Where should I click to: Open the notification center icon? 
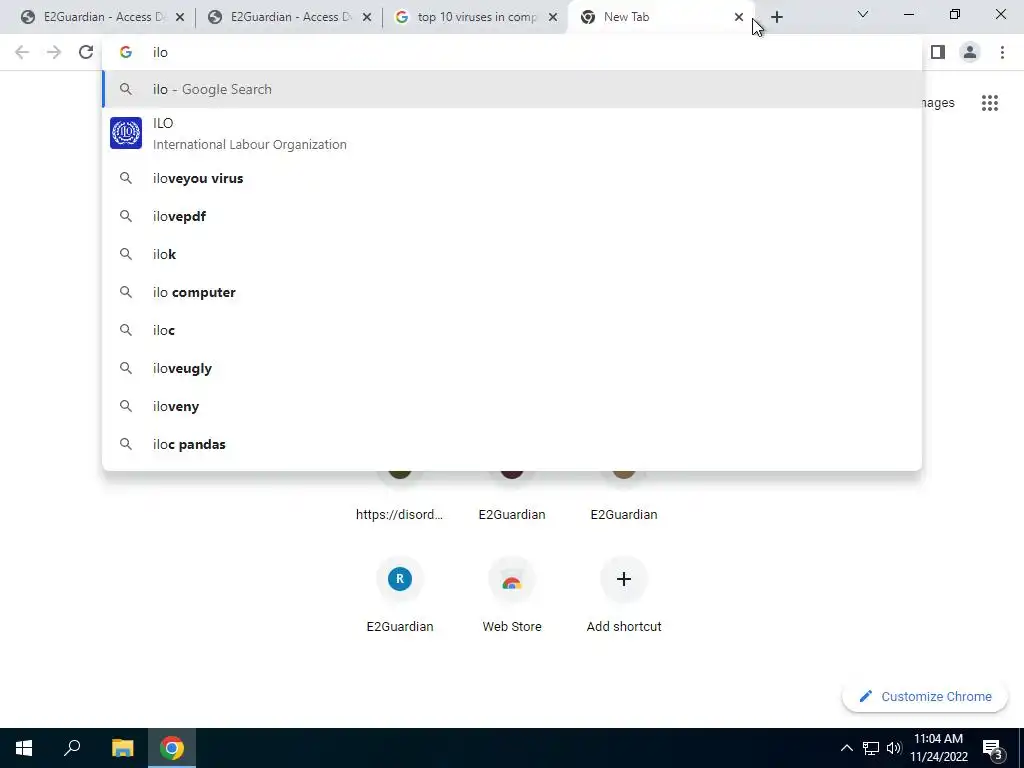point(993,749)
